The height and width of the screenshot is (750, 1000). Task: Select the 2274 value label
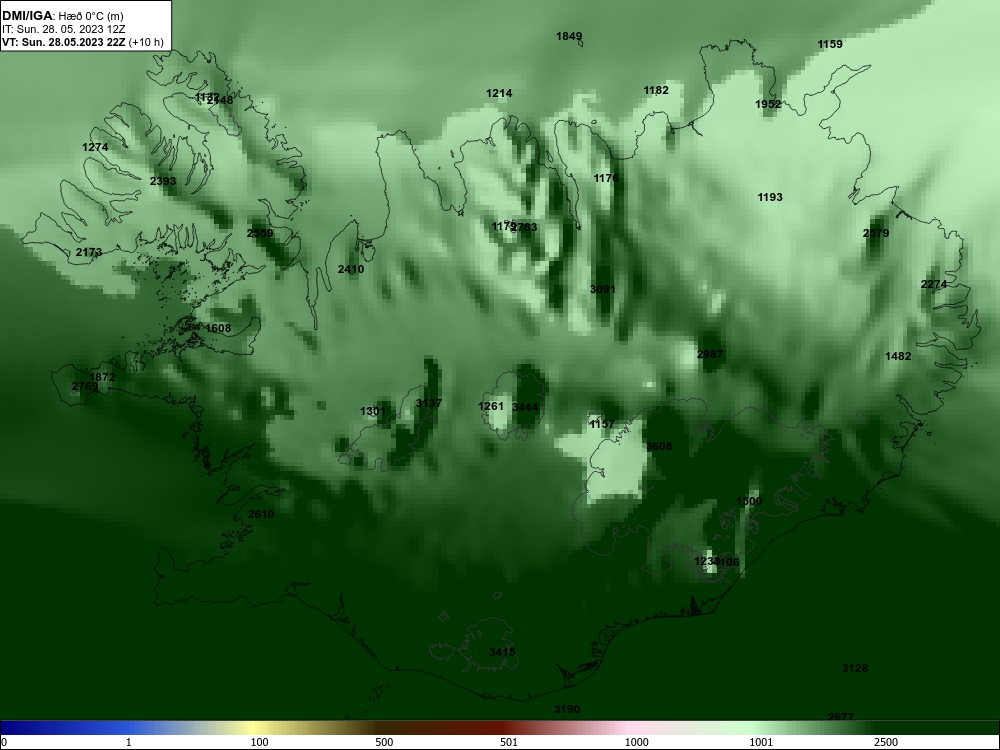pos(934,284)
